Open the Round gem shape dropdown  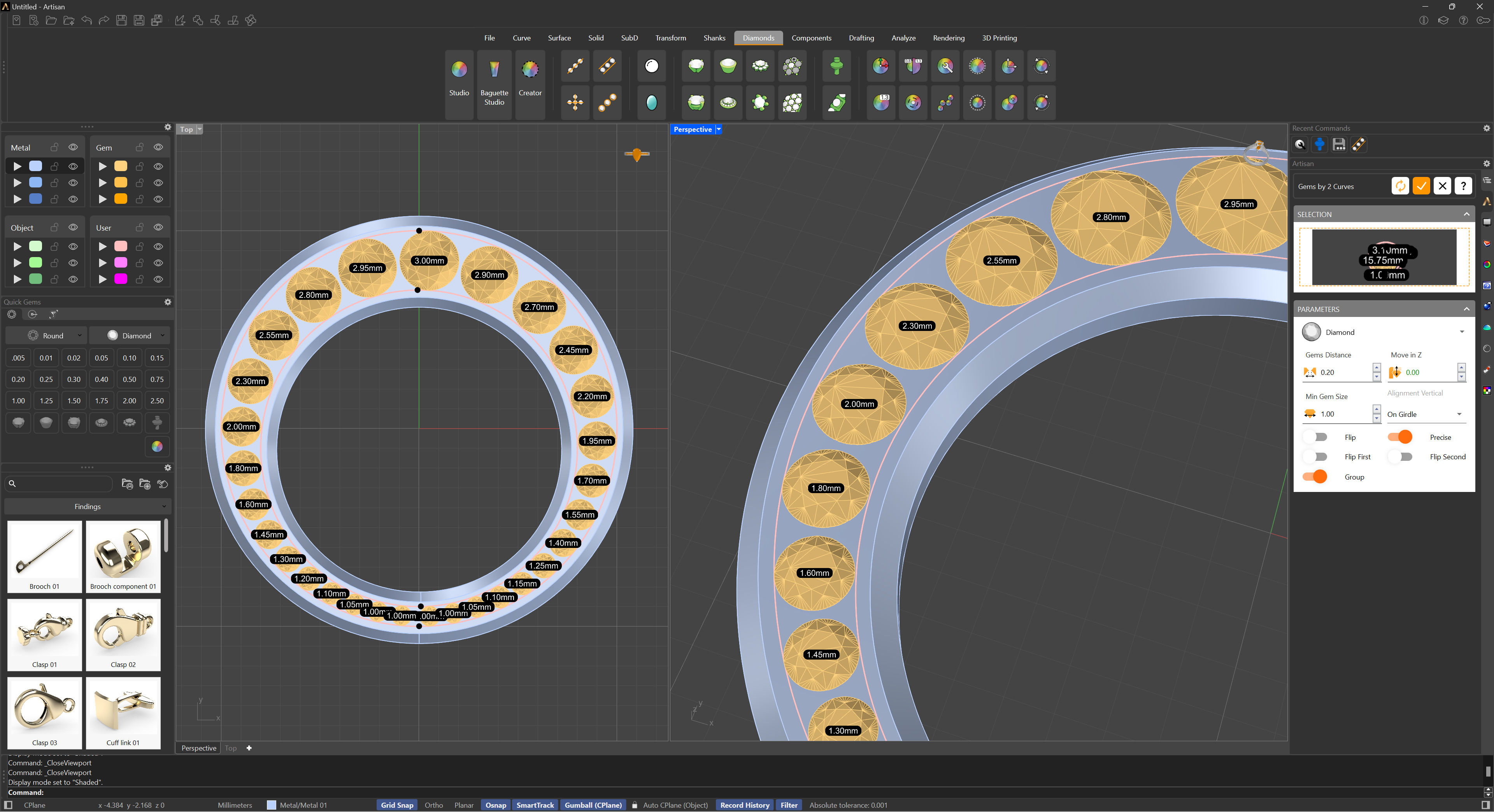point(46,336)
